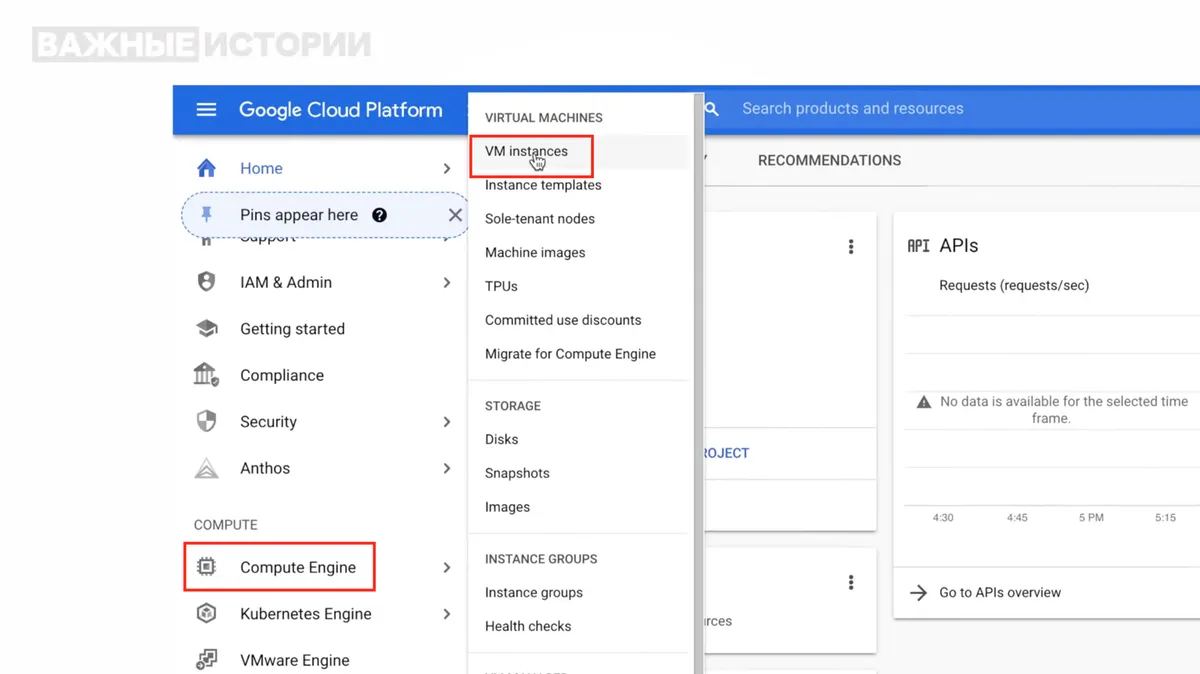Image resolution: width=1200 pixels, height=674 pixels.
Task: Switch to the Recommendations tab
Action: tap(829, 160)
